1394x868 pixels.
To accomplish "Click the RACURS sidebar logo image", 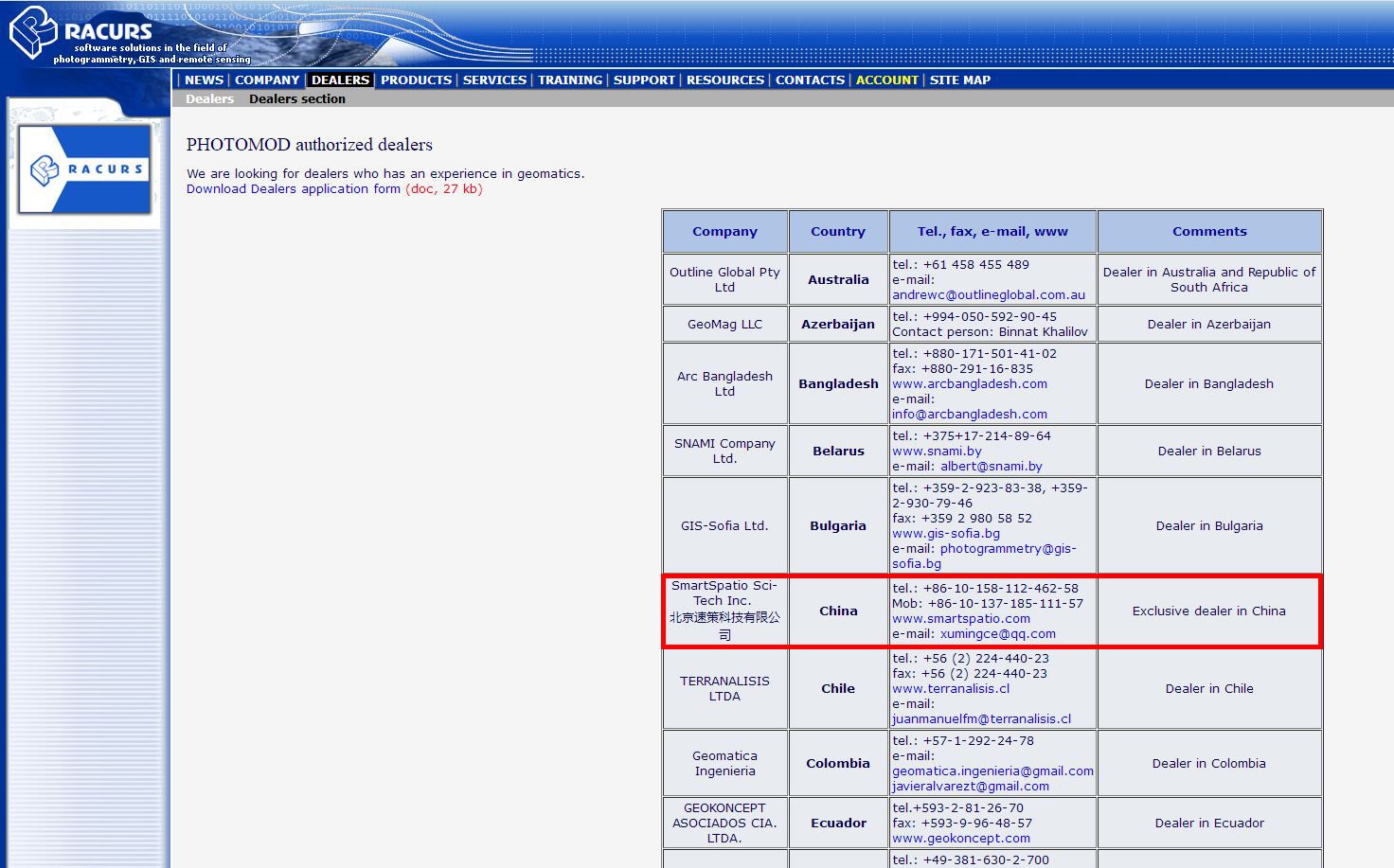I will coord(85,169).
